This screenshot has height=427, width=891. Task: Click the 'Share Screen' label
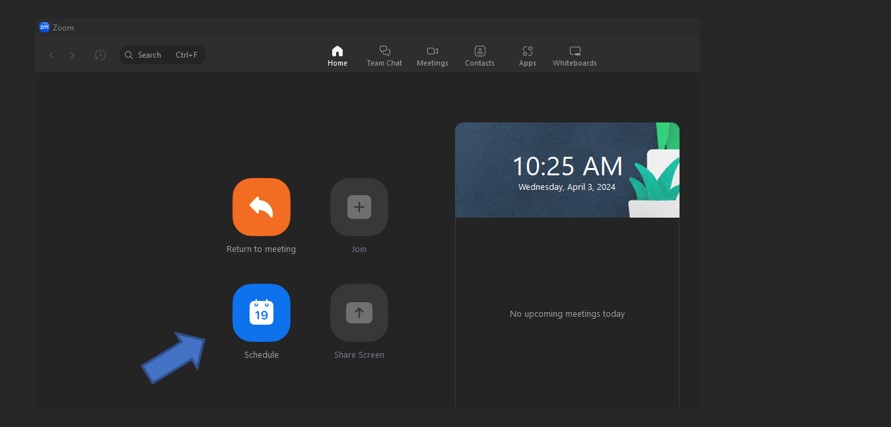click(x=359, y=355)
